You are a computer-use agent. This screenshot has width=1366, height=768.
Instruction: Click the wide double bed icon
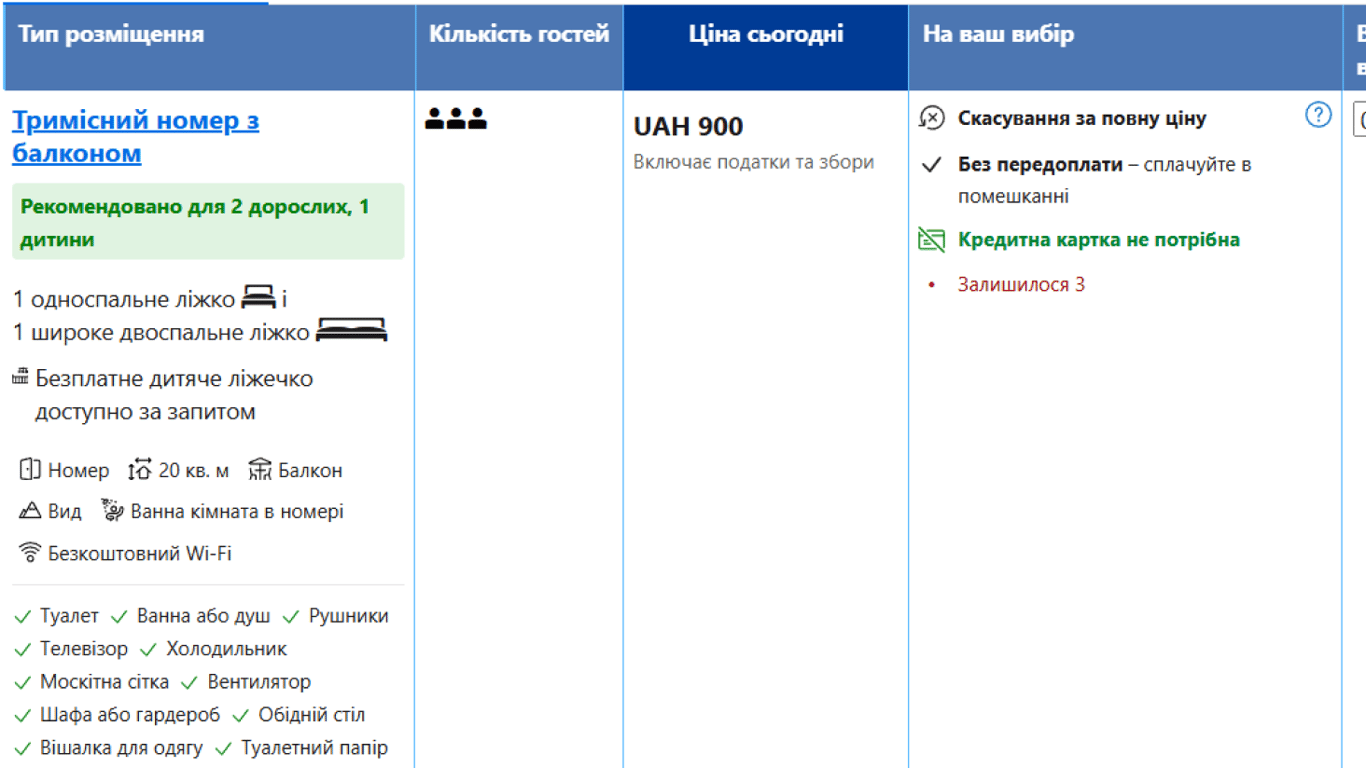coord(351,331)
